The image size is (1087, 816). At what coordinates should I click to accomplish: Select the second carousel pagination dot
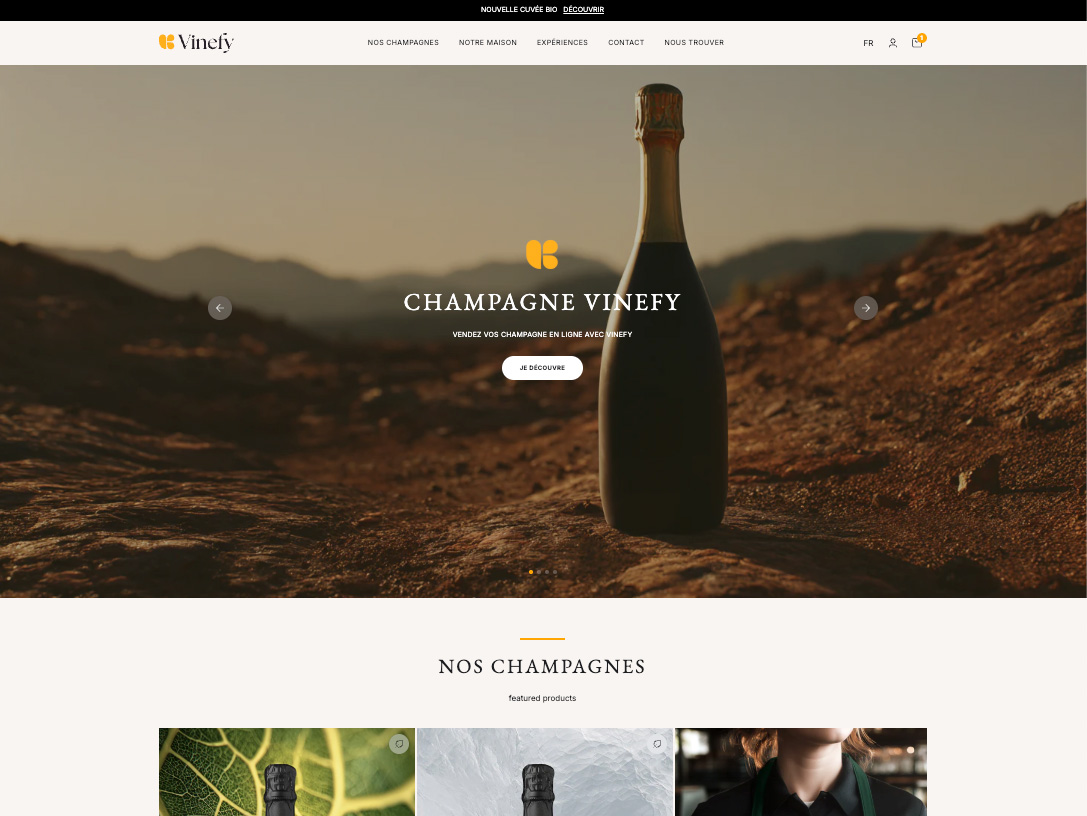[539, 572]
